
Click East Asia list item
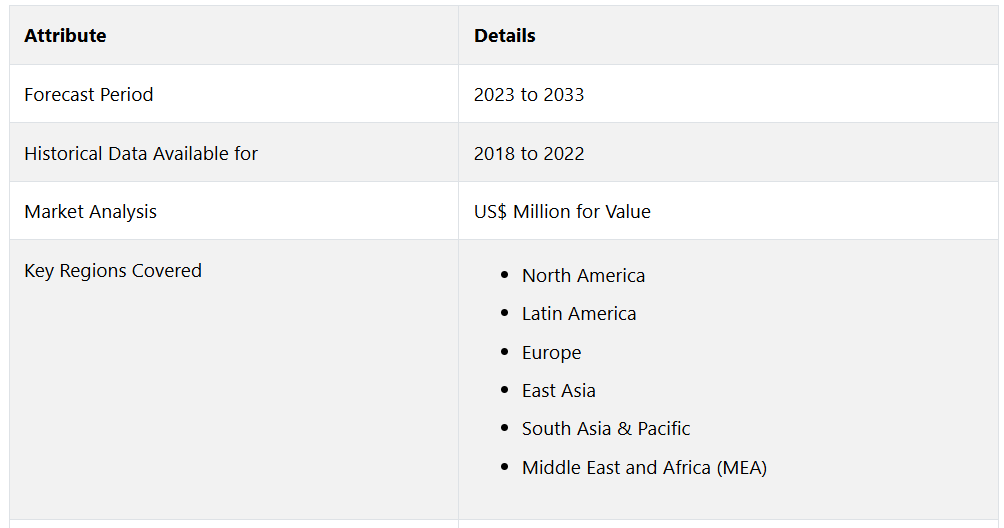558,390
